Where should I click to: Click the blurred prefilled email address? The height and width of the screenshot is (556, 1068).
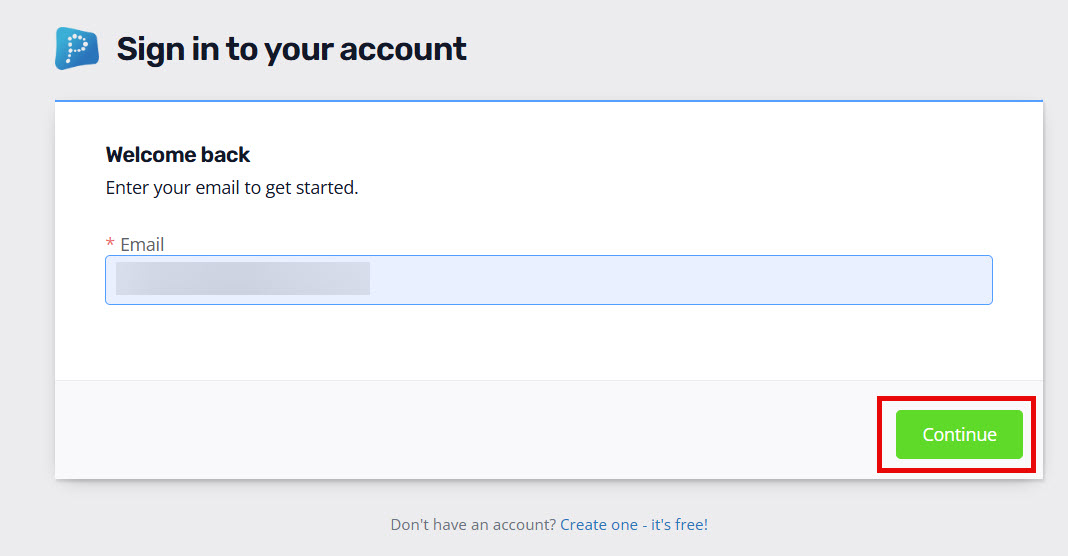tap(242, 279)
